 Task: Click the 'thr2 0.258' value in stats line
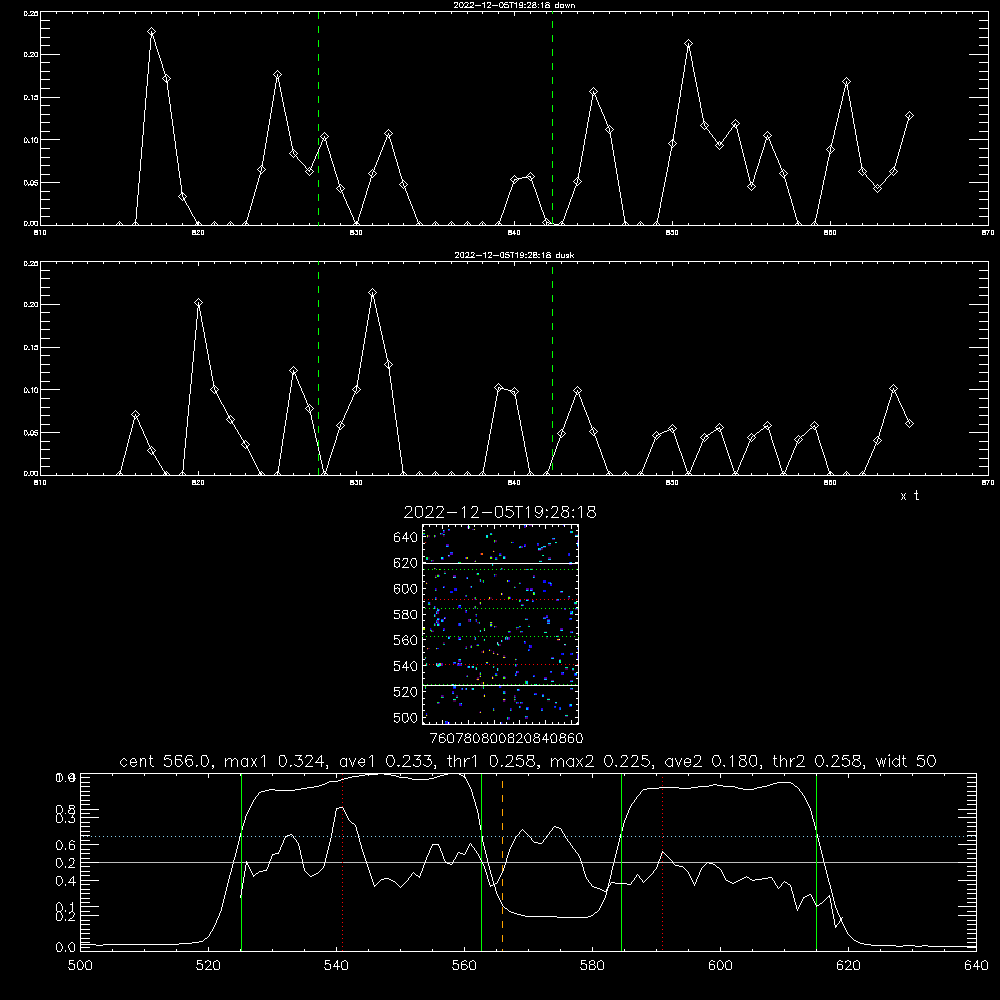[818, 761]
